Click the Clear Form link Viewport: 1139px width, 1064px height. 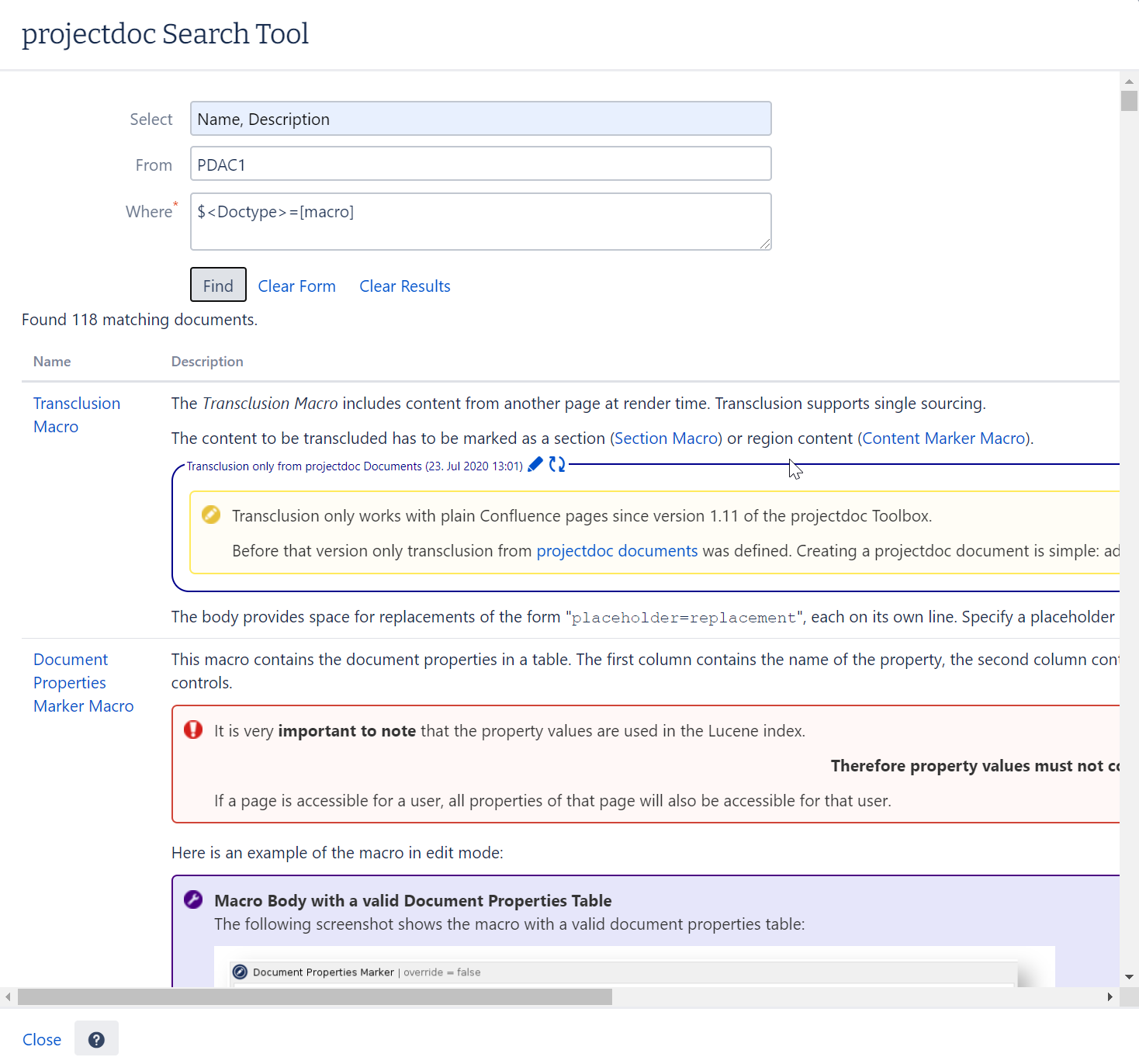(296, 286)
